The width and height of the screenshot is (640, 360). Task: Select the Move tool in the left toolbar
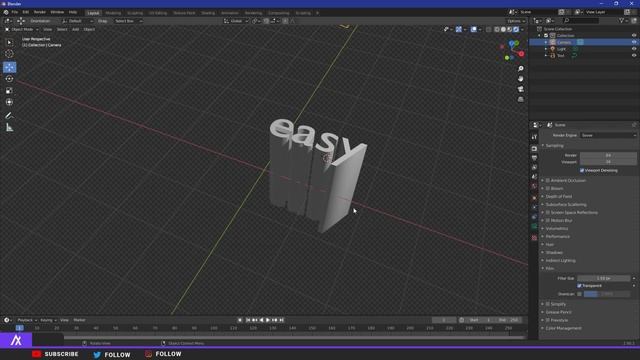9,67
